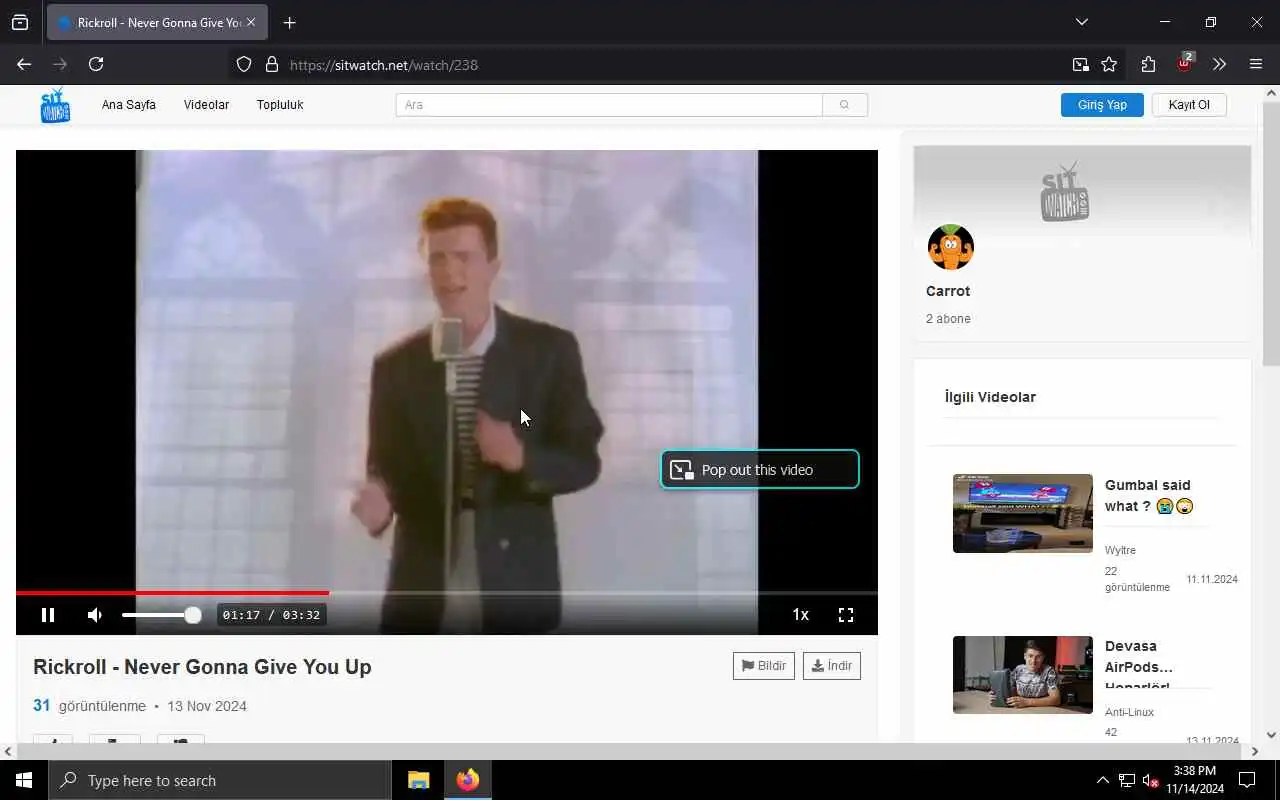Open Devasa AirPods title link
Viewport: 1280px width, 800px height.
[x=1139, y=666]
